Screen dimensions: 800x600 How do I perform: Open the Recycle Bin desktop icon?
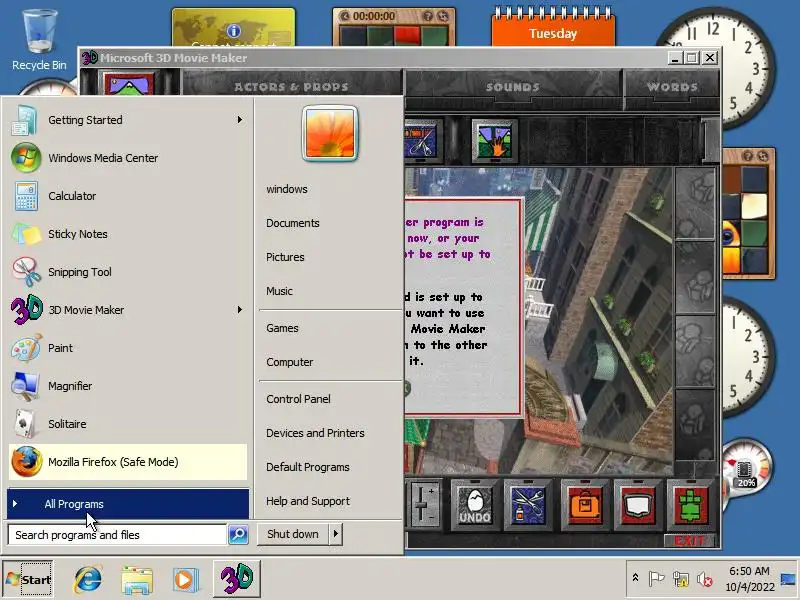(39, 41)
